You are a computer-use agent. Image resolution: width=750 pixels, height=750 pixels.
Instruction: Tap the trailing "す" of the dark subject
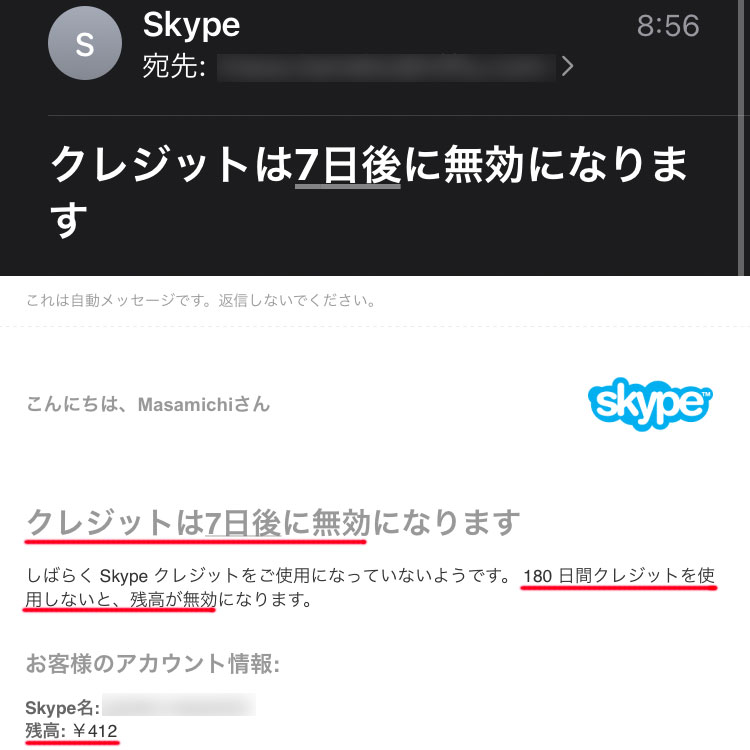click(x=69, y=220)
